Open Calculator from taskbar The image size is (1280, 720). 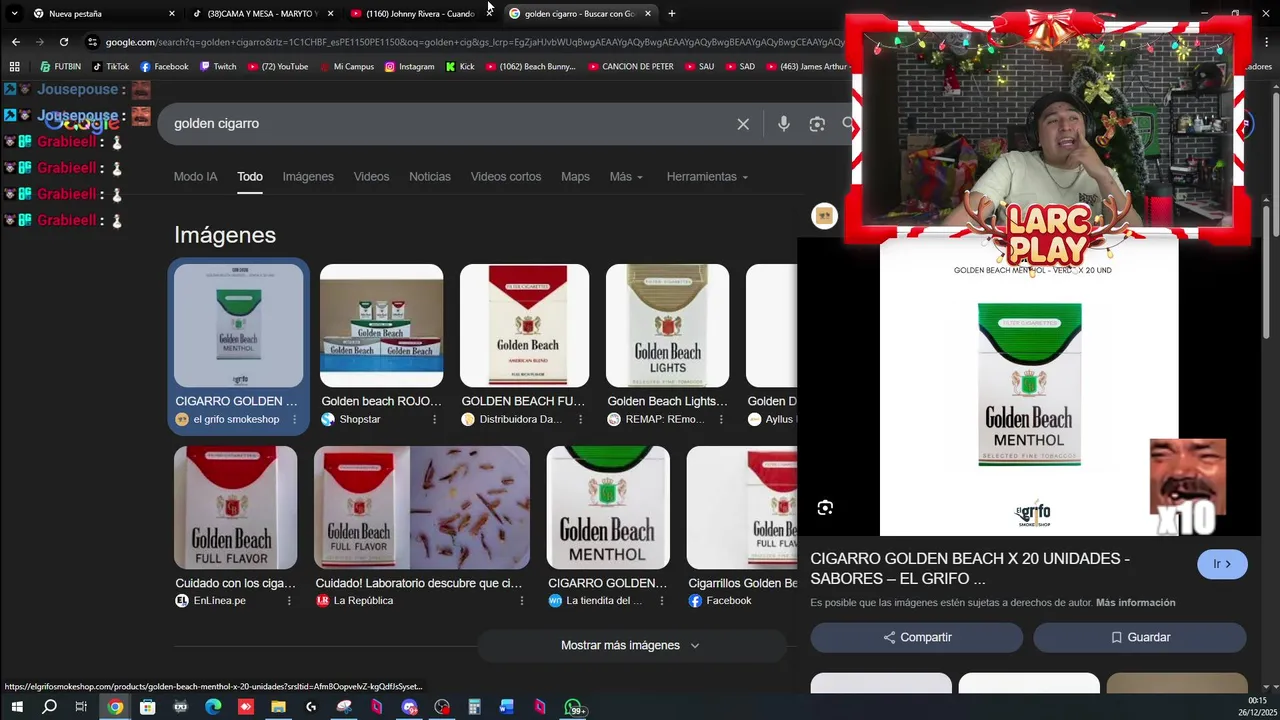point(474,707)
